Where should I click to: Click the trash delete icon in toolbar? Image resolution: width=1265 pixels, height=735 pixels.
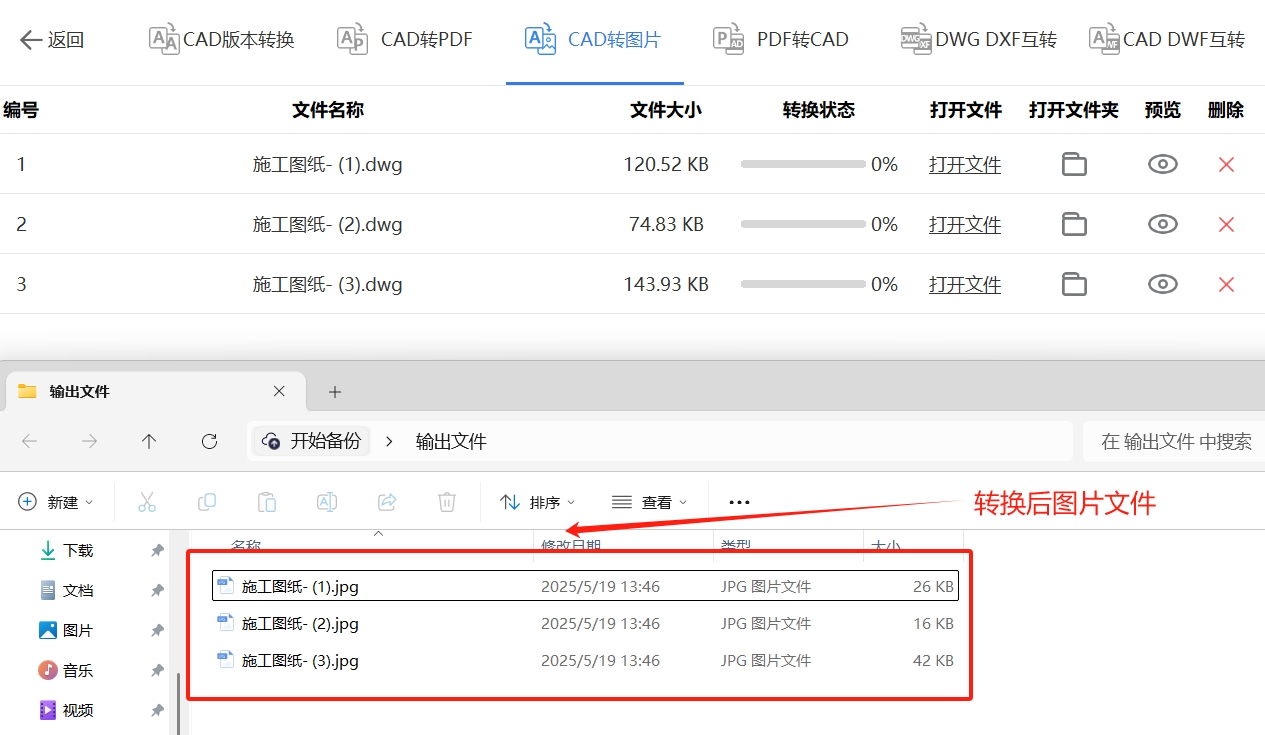(x=447, y=502)
